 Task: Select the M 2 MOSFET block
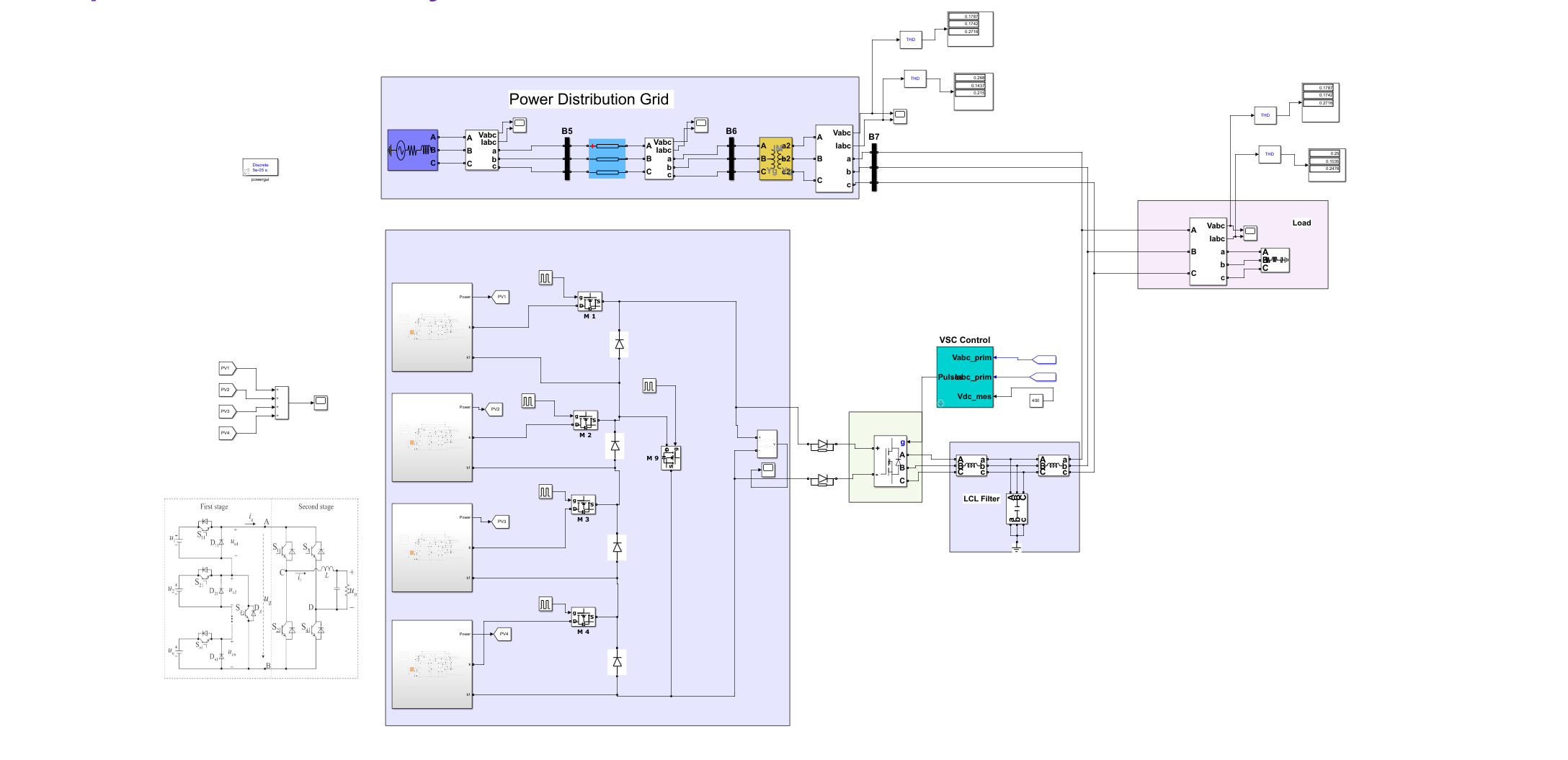point(585,420)
